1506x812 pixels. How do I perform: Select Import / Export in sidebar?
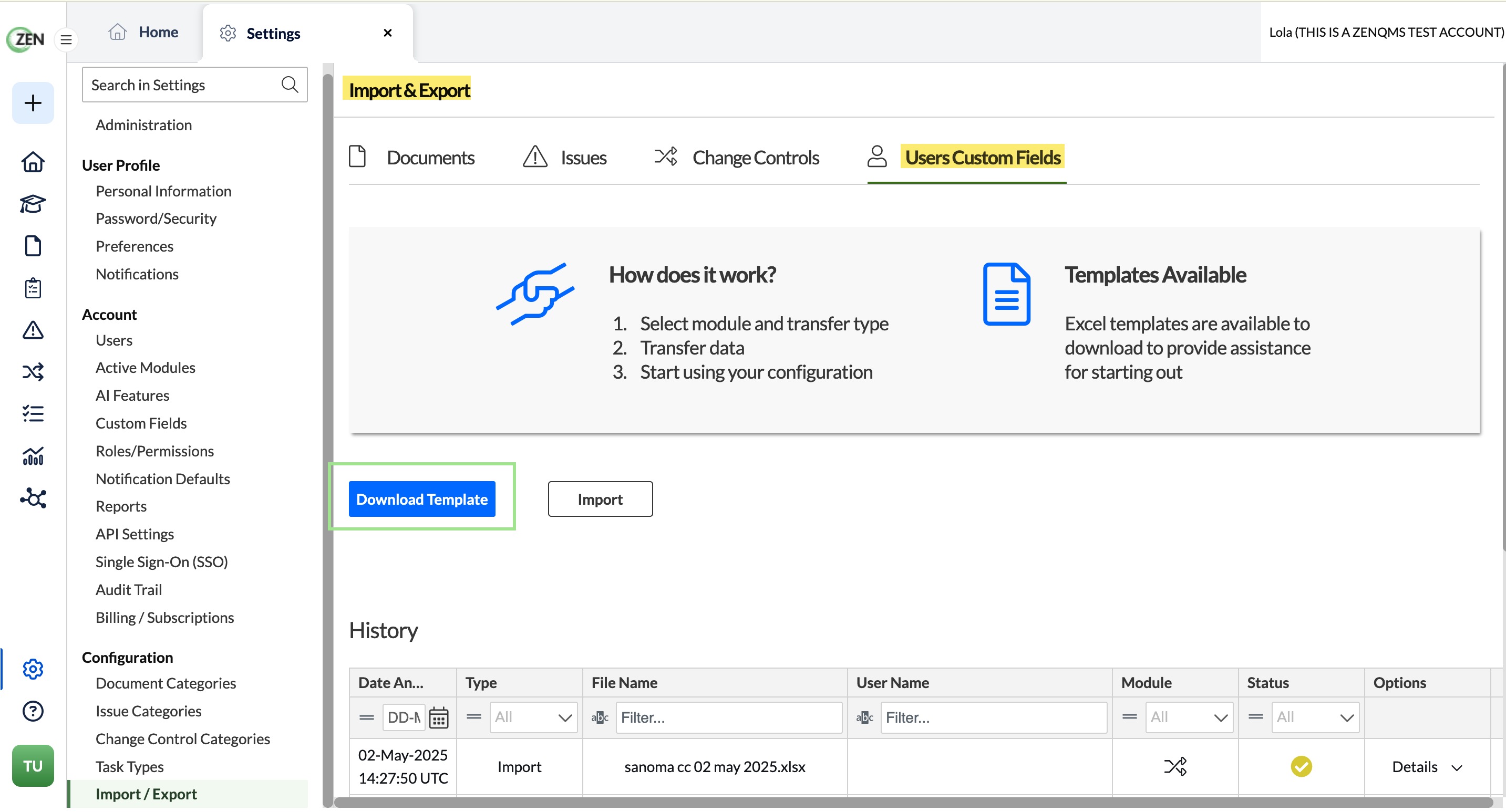[x=146, y=794]
